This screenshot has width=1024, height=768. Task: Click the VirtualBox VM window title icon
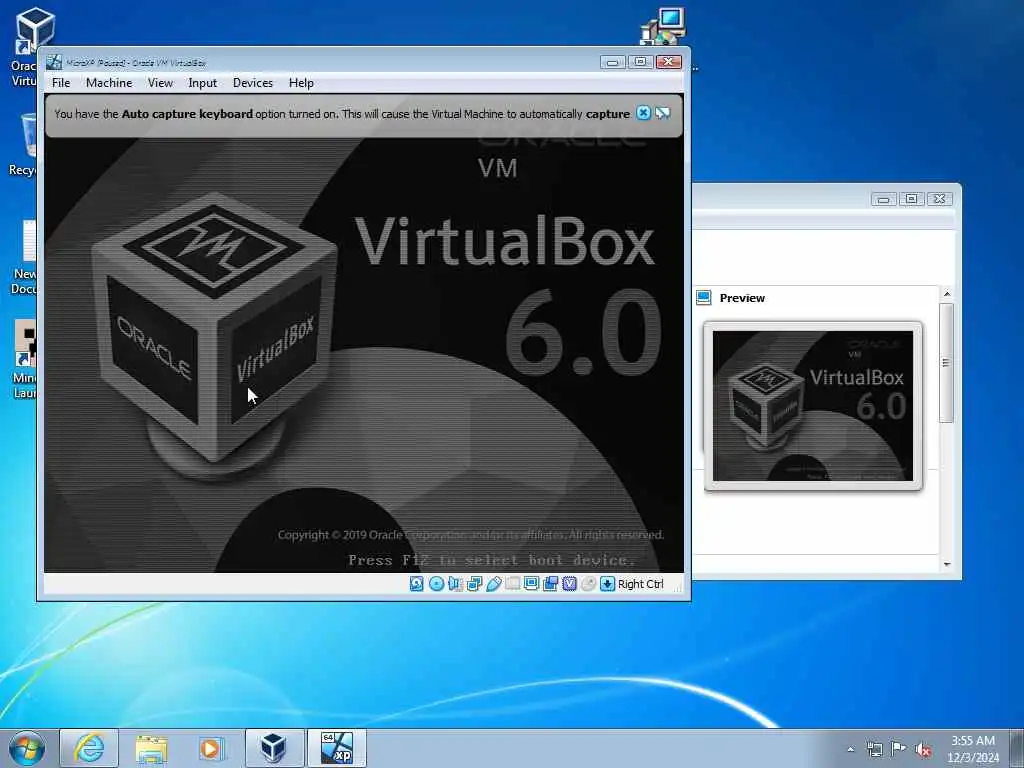coord(54,62)
